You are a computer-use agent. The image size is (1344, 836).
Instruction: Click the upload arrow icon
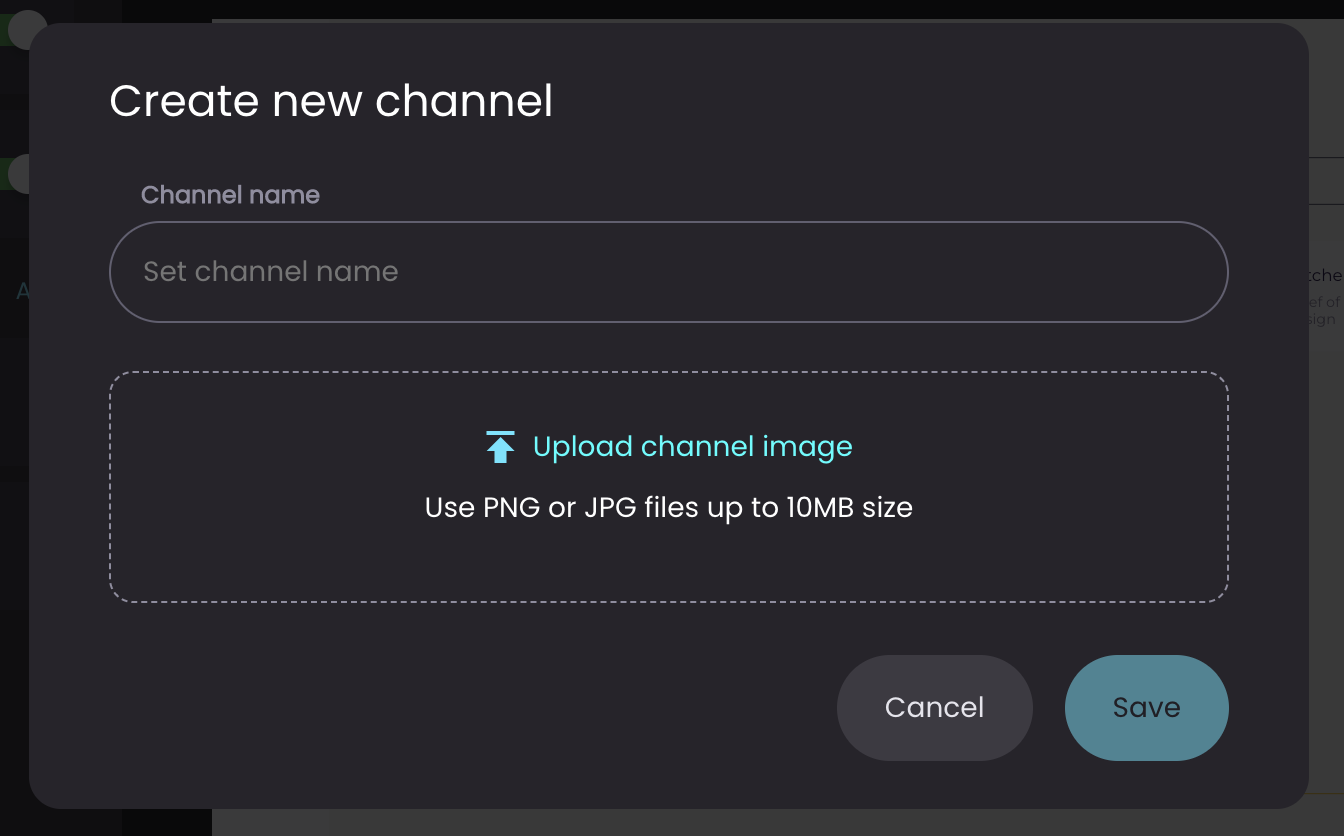500,447
